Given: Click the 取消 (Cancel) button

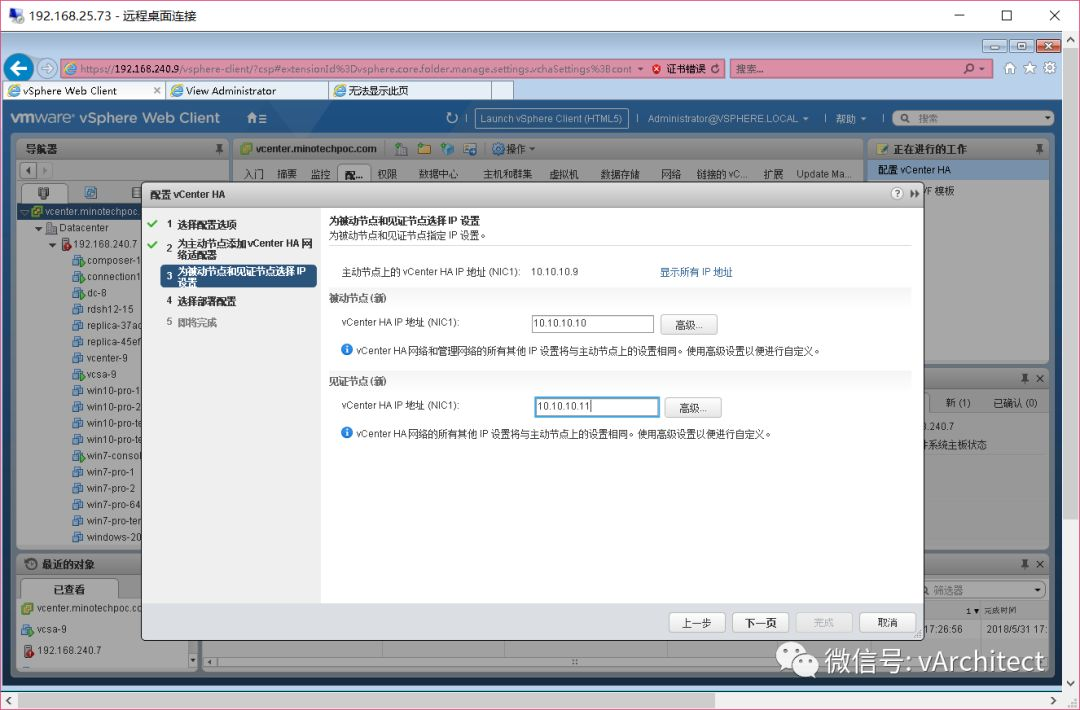Looking at the screenshot, I should point(887,623).
